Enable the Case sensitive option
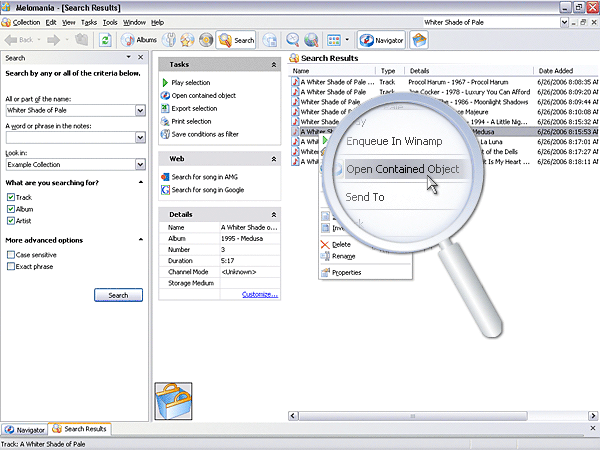This screenshot has height=450, width=600. (11, 255)
